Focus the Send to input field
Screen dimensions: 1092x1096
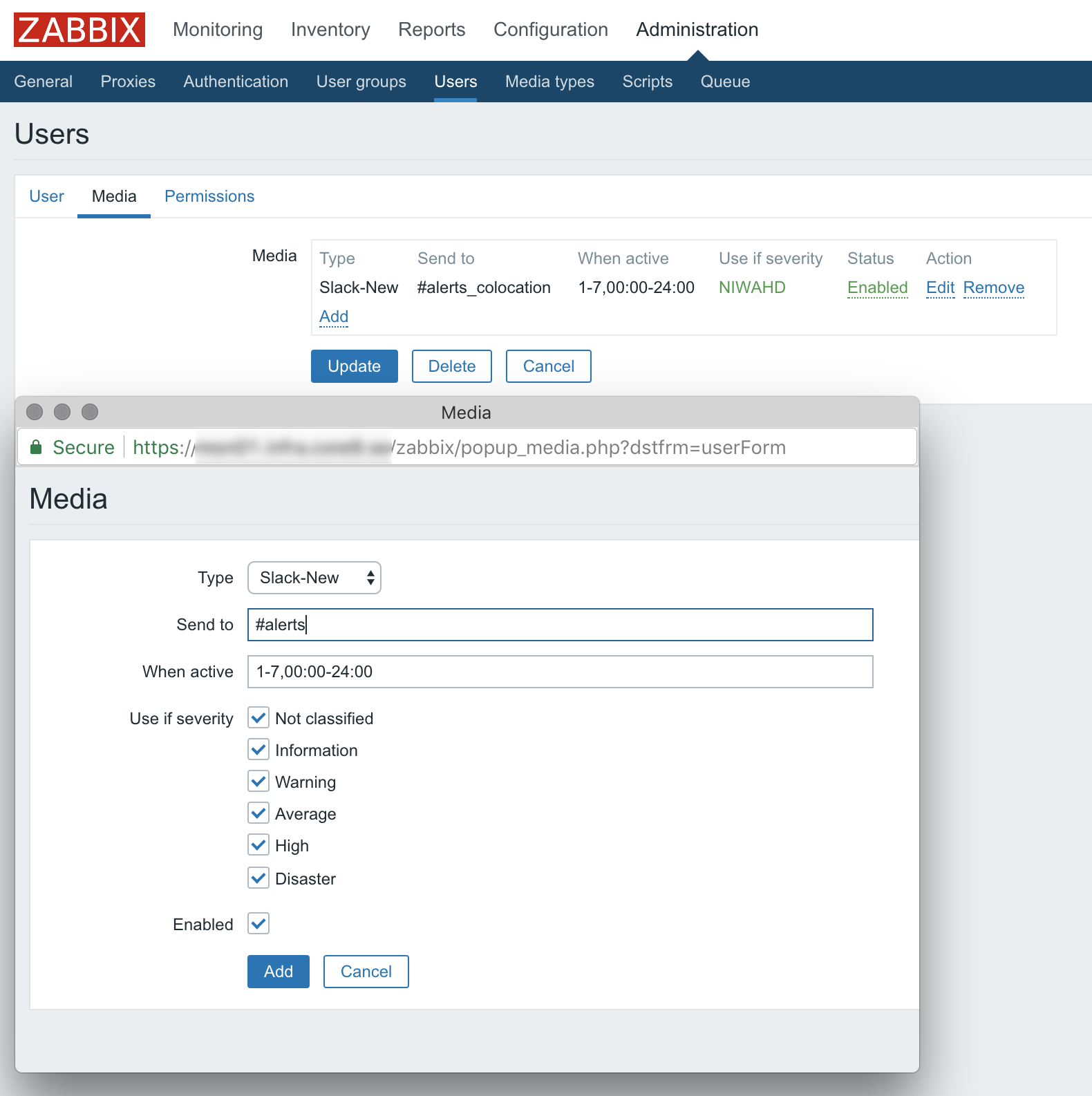pyautogui.click(x=560, y=625)
